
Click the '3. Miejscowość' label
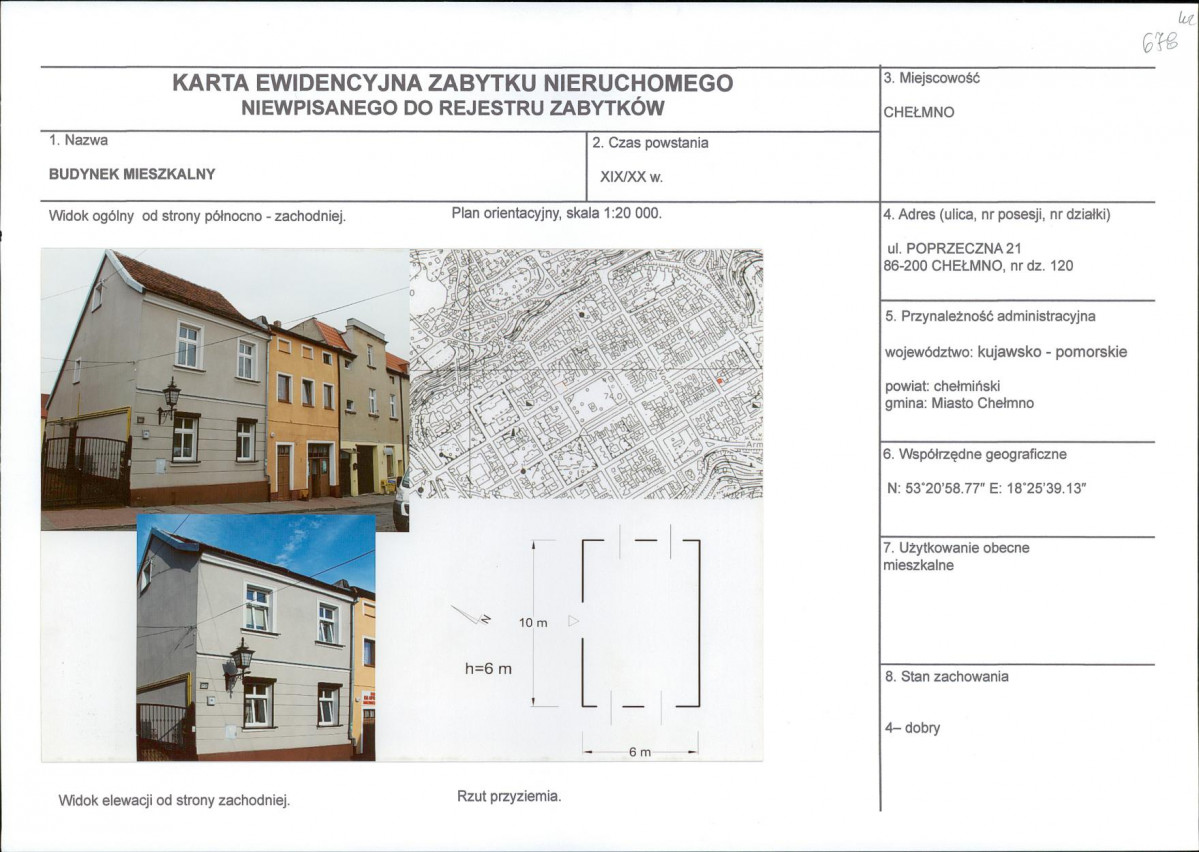point(931,78)
